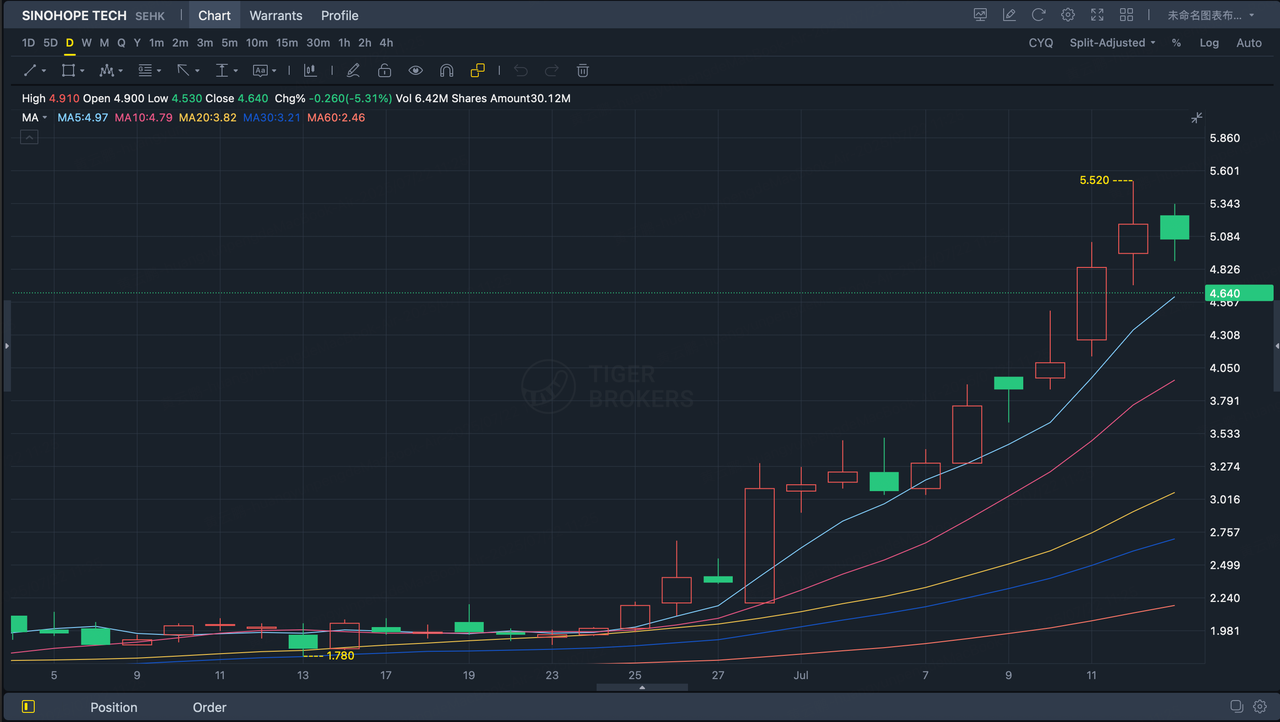Open chart settings gear
Viewport: 1280px width, 722px height.
tap(1068, 15)
